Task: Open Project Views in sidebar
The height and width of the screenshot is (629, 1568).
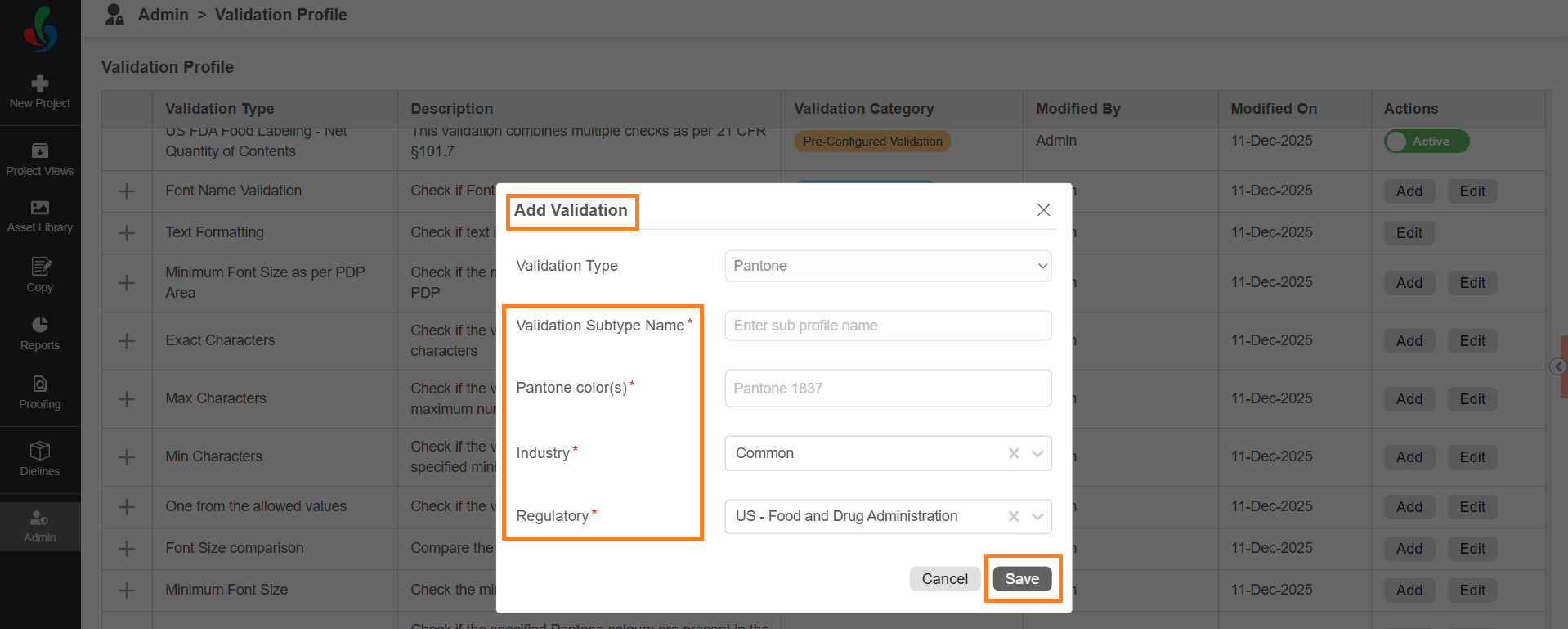Action: tap(40, 159)
